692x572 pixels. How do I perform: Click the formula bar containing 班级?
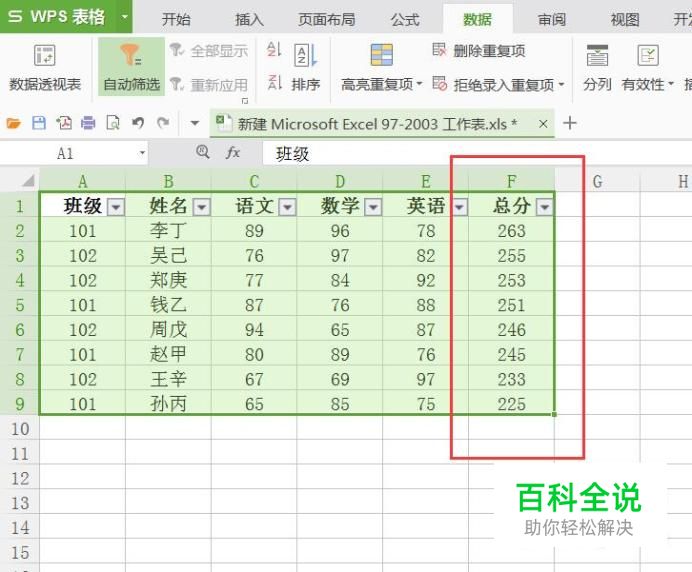pyautogui.click(x=477, y=154)
